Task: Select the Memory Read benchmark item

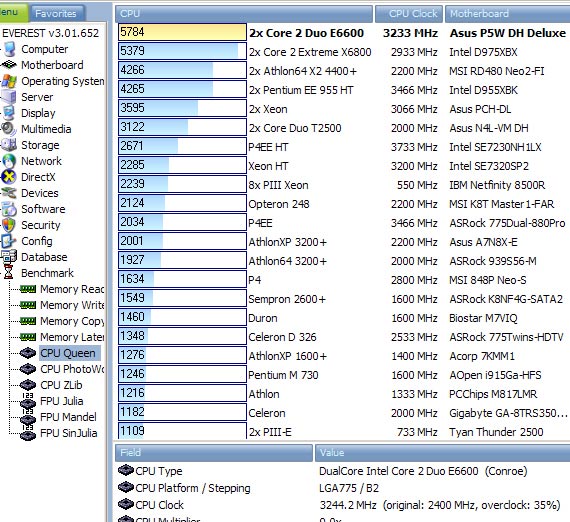Action: tap(72, 289)
